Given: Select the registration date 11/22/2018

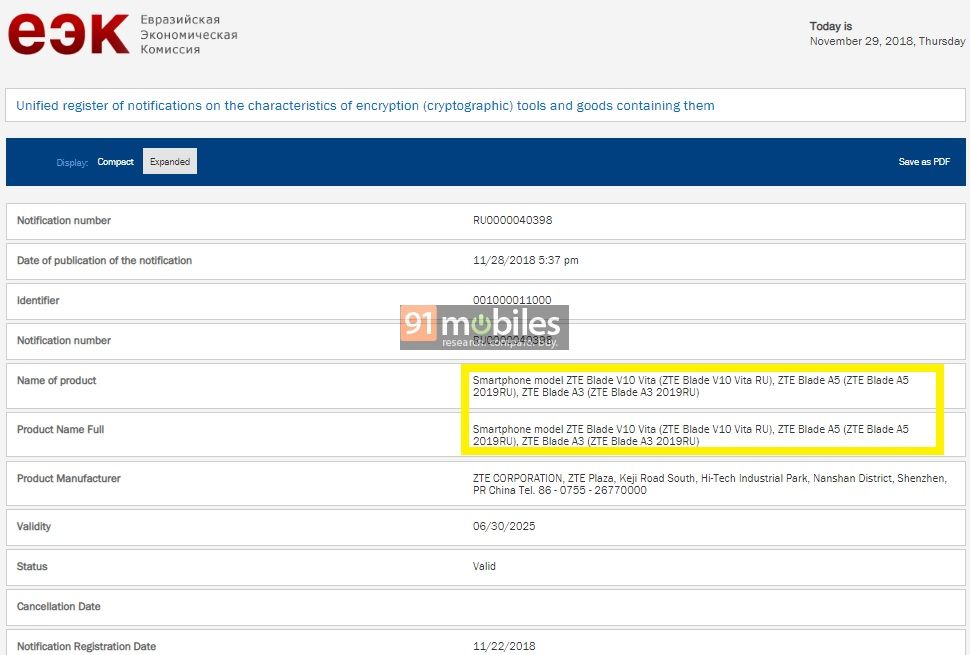Looking at the screenshot, I should coord(504,646).
